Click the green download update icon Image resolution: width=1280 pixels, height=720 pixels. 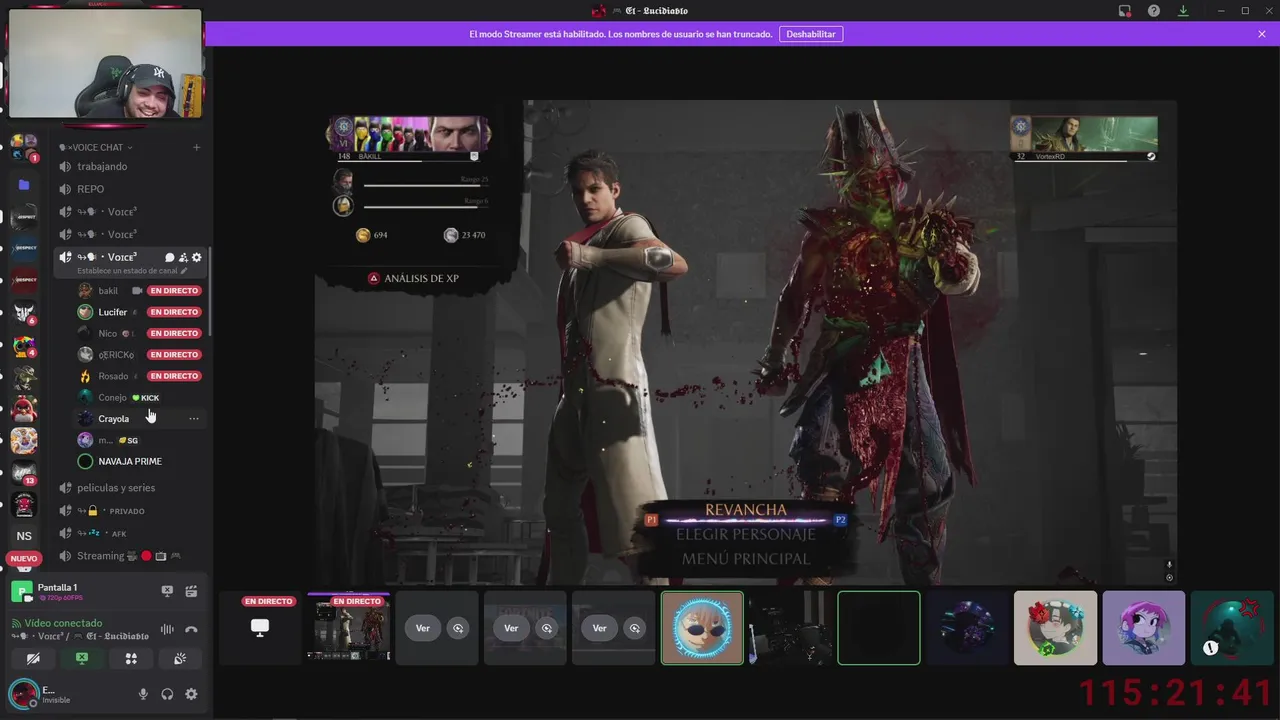[x=1183, y=11]
